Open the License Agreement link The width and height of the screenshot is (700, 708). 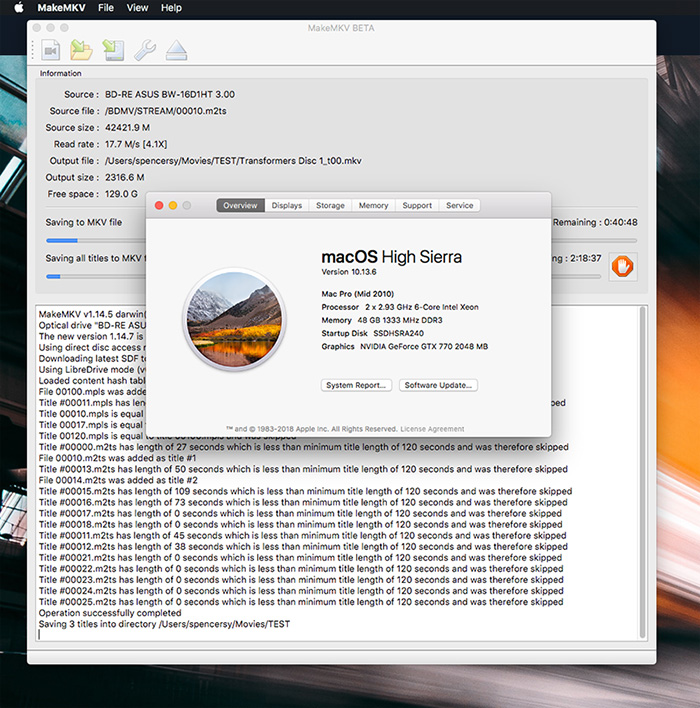[432, 429]
